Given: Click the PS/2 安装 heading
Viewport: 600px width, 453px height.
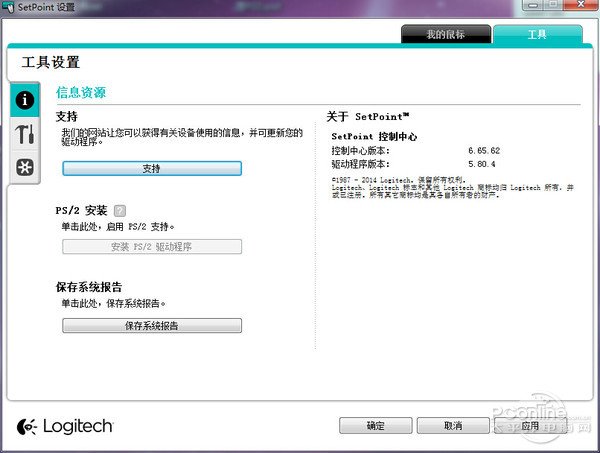Looking at the screenshot, I should click(x=81, y=210).
